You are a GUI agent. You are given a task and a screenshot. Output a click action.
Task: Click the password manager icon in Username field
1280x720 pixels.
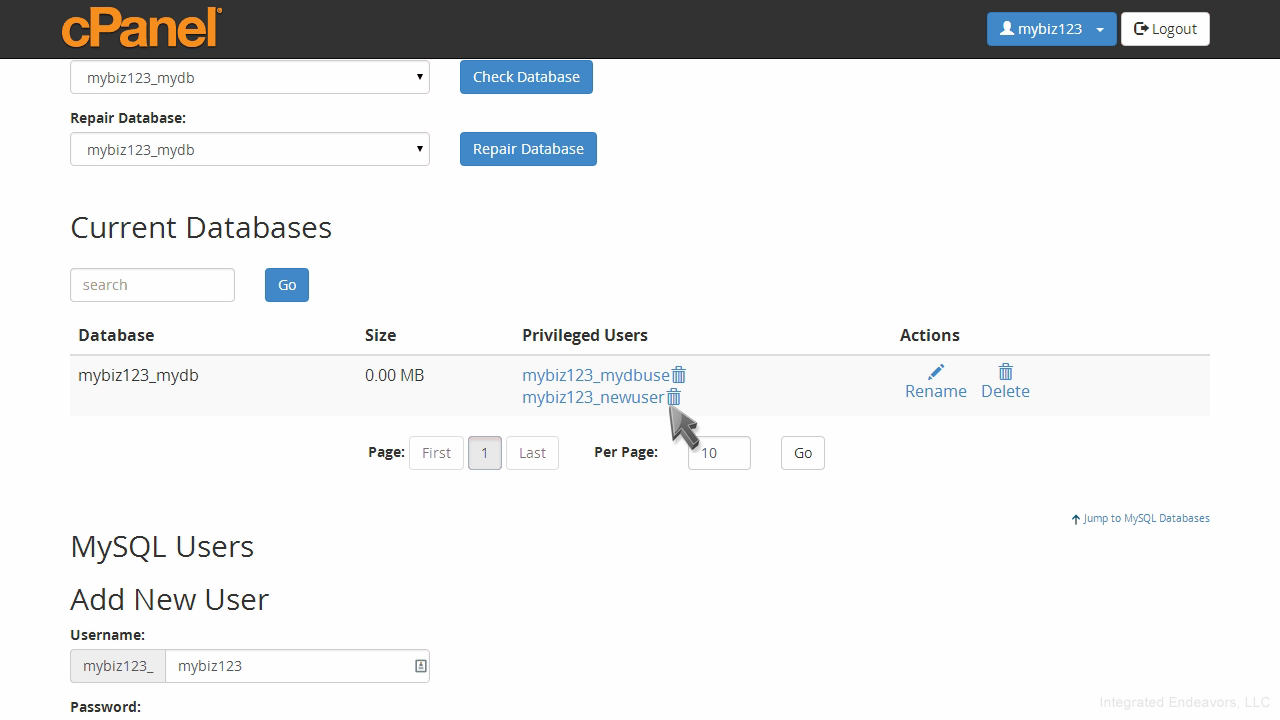point(421,666)
